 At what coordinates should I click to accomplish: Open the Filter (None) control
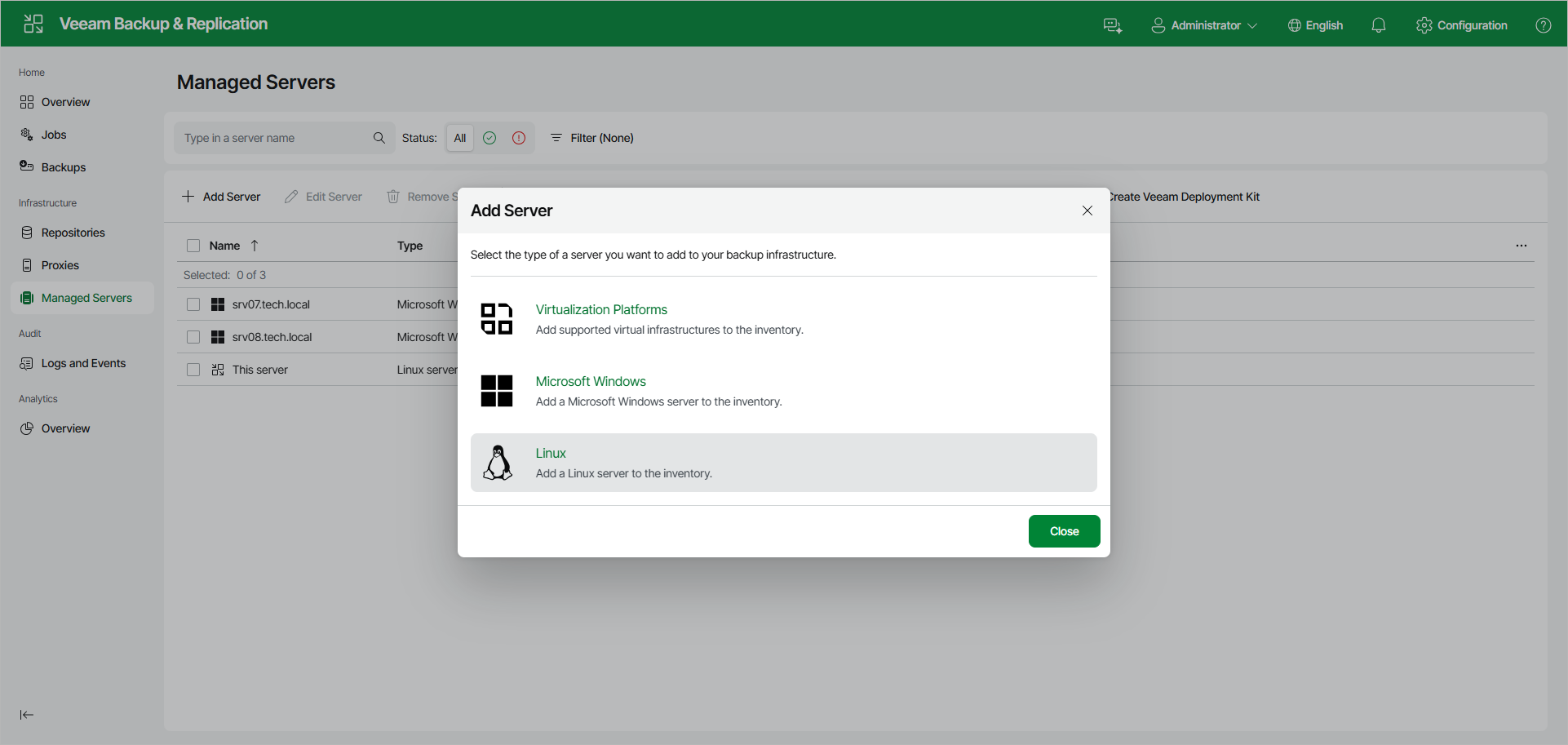click(592, 138)
